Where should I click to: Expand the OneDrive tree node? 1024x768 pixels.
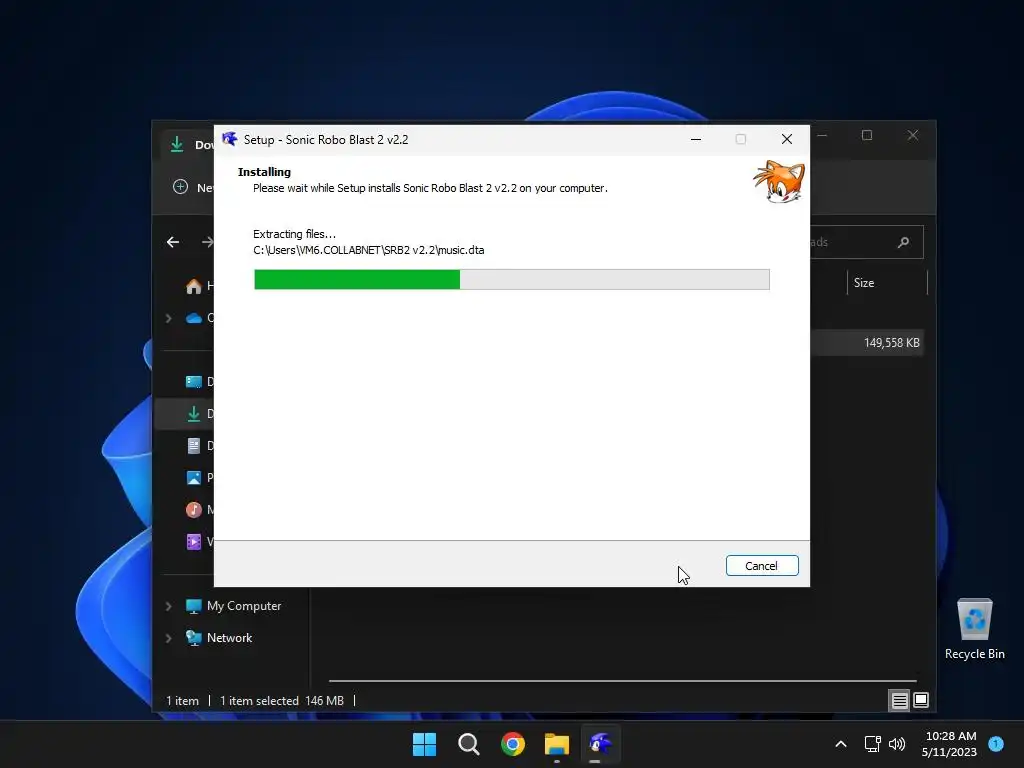pos(168,318)
